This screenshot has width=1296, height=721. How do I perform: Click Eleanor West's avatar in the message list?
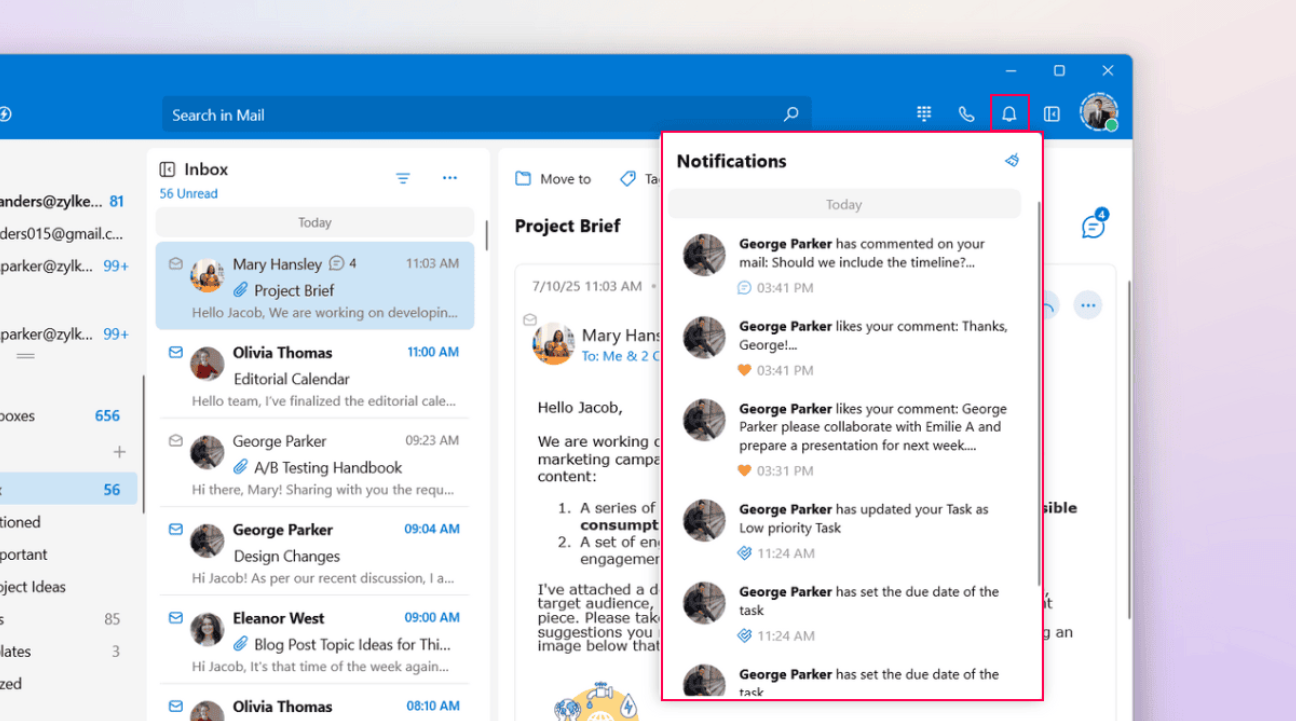(x=207, y=629)
